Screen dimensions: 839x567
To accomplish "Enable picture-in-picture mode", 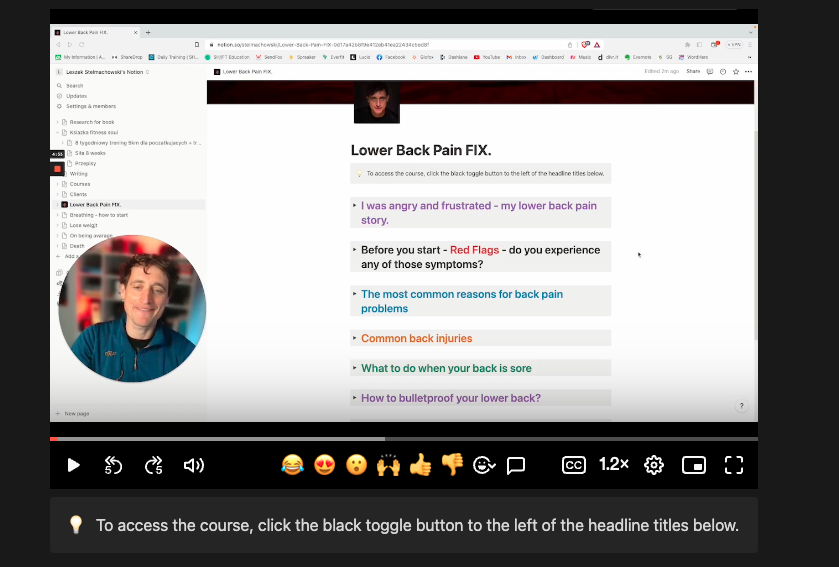I will pyautogui.click(x=694, y=465).
